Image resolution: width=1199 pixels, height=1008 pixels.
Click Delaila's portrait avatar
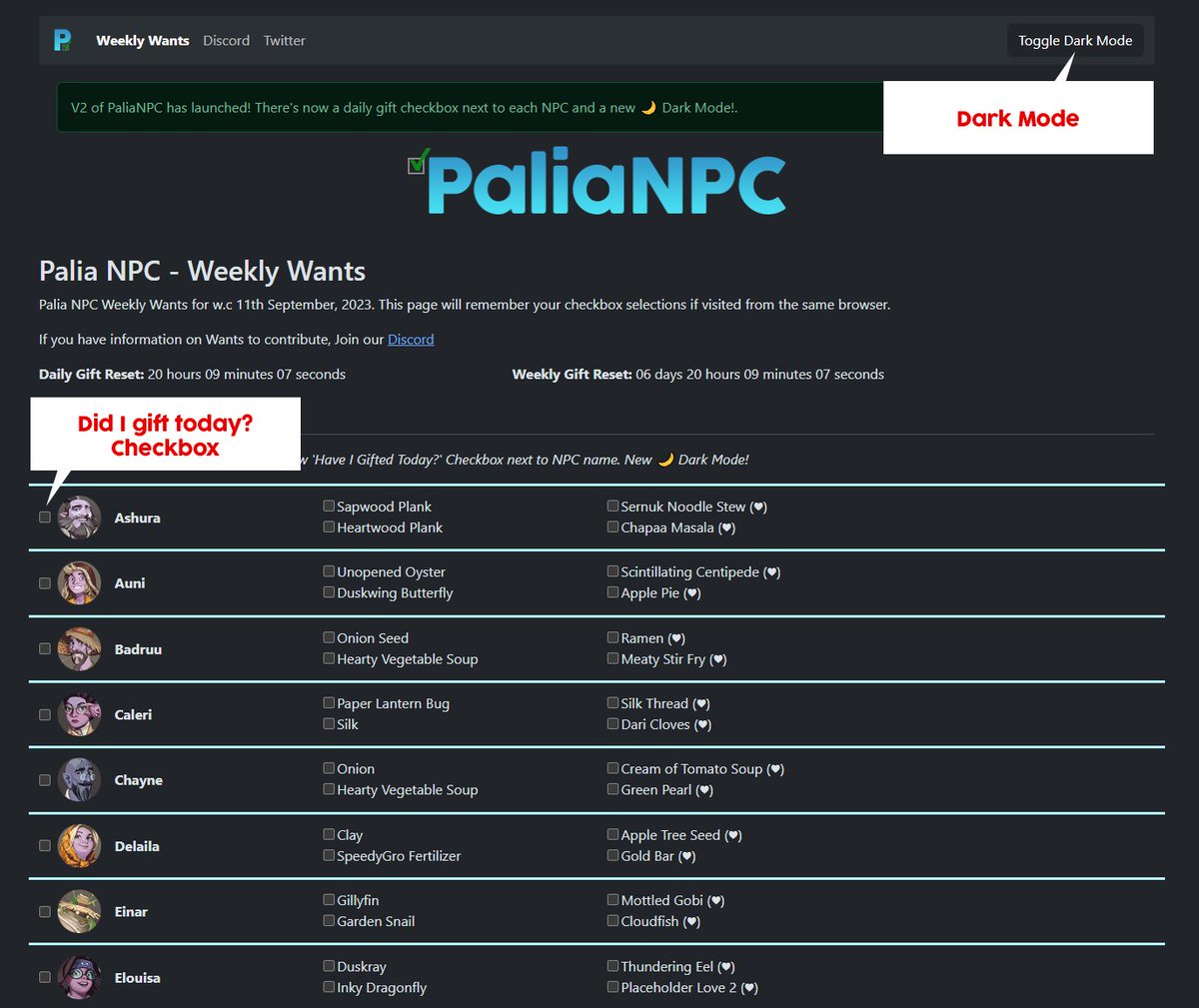pyautogui.click(x=79, y=846)
